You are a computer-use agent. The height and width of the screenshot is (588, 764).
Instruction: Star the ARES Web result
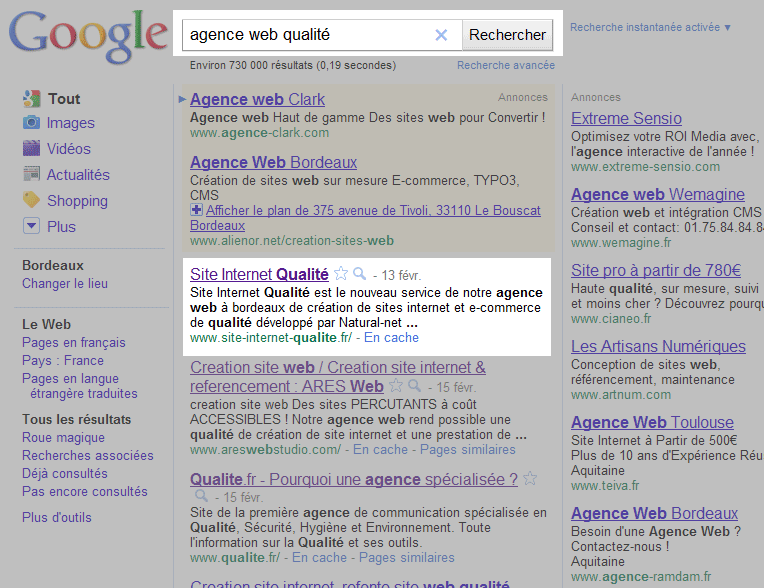click(396, 385)
